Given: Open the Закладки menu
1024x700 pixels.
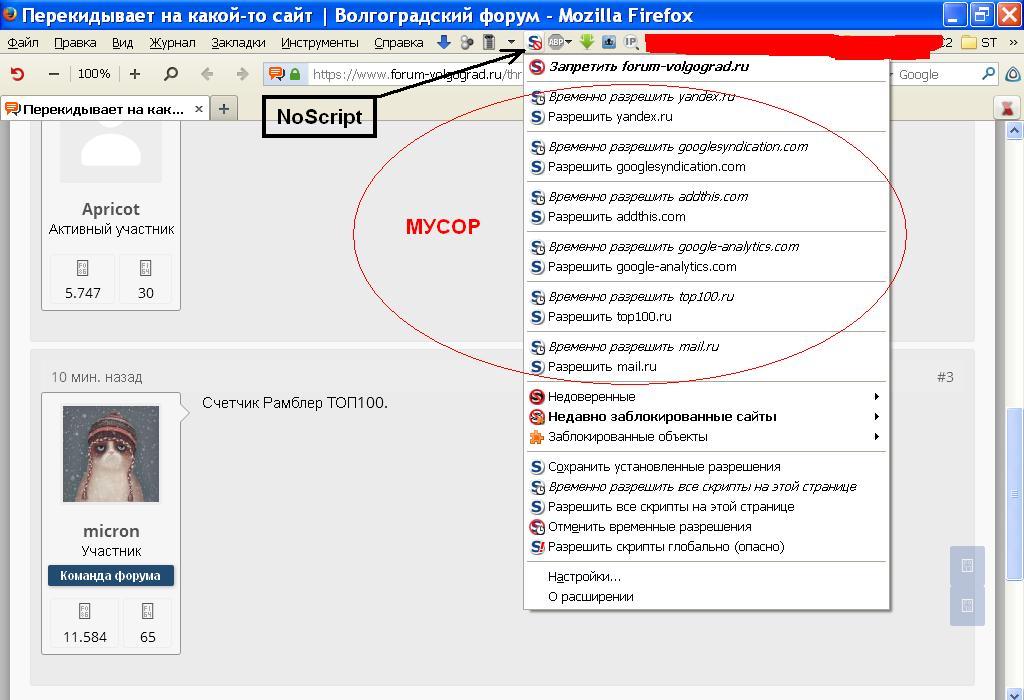Looking at the screenshot, I should (x=238, y=42).
